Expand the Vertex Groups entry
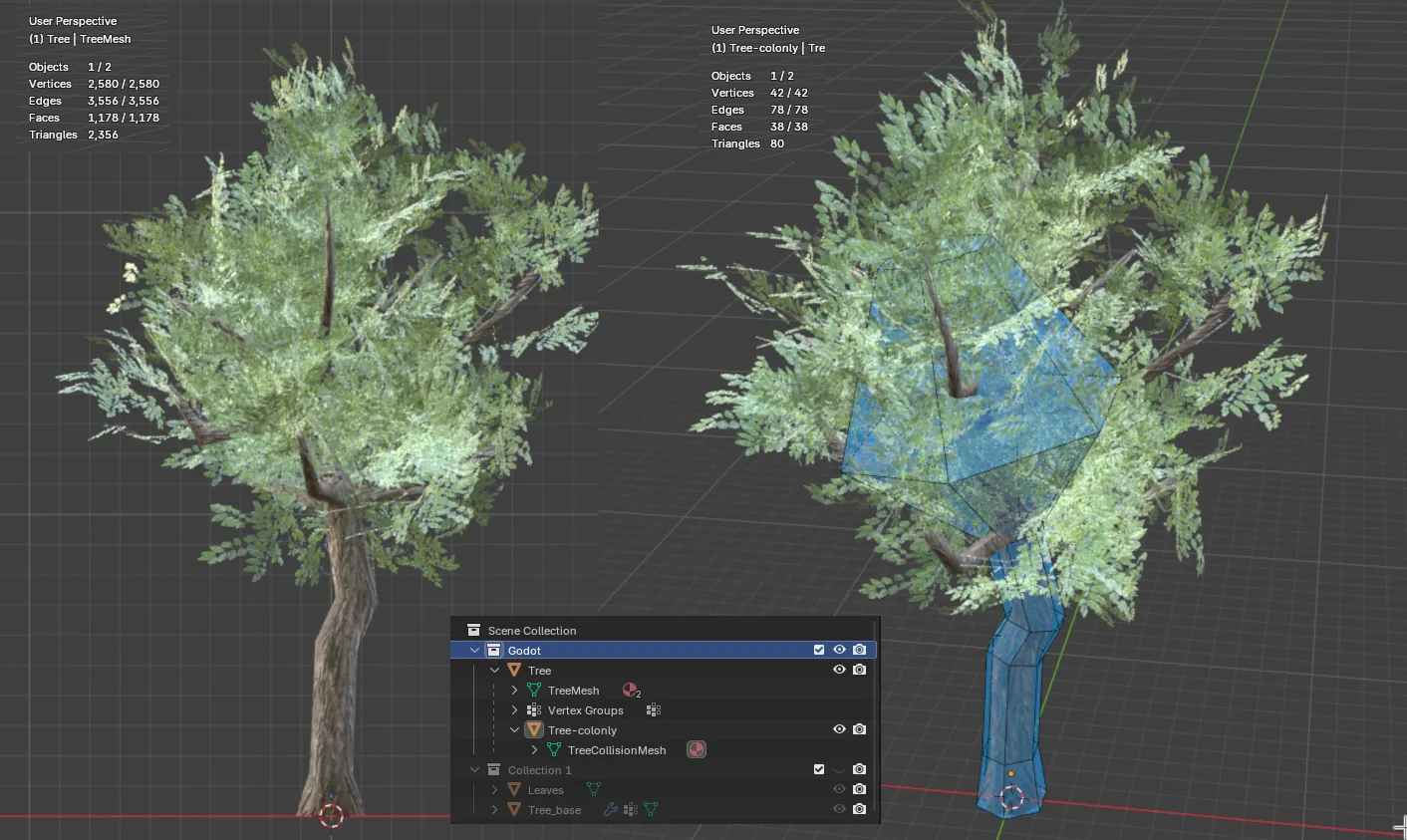 (x=514, y=709)
